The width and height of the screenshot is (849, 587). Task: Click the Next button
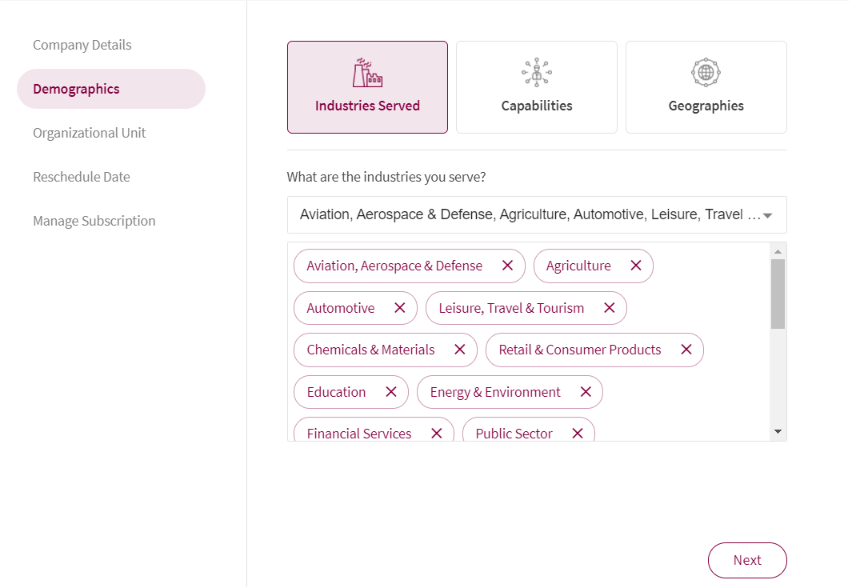click(747, 560)
